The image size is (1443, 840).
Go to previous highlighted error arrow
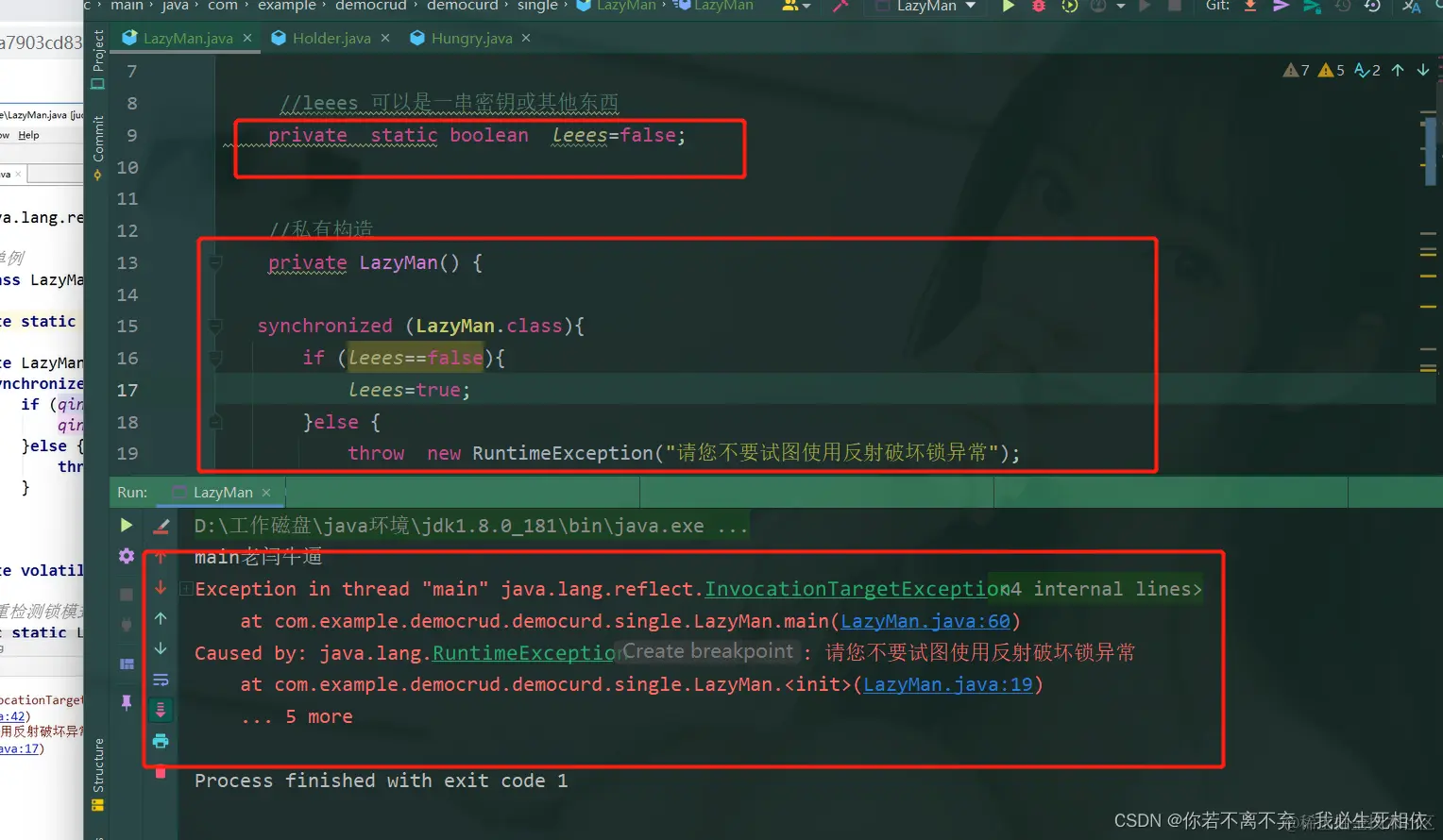1398,70
